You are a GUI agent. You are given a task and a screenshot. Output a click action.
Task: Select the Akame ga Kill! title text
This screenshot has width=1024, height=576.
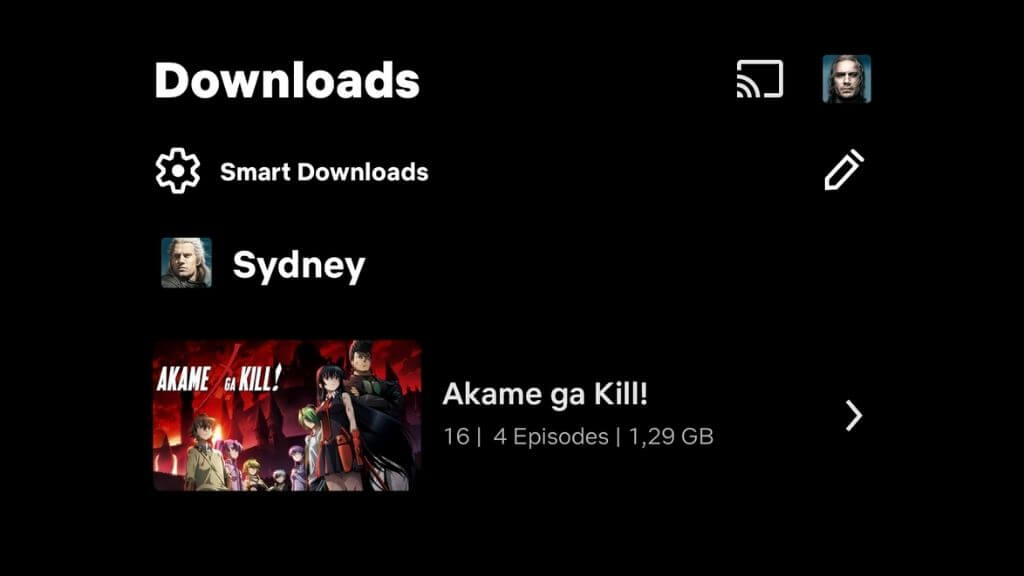click(x=545, y=394)
